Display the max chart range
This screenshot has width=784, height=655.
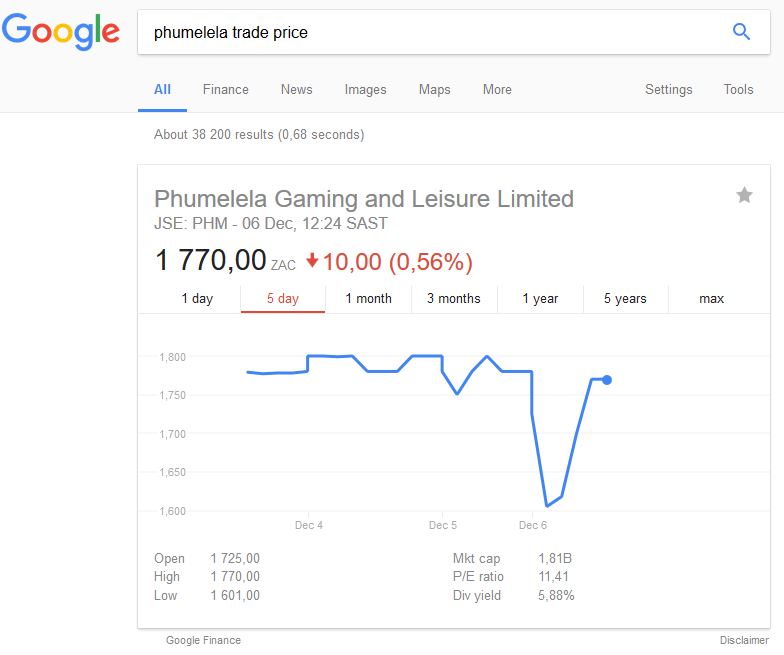(711, 298)
